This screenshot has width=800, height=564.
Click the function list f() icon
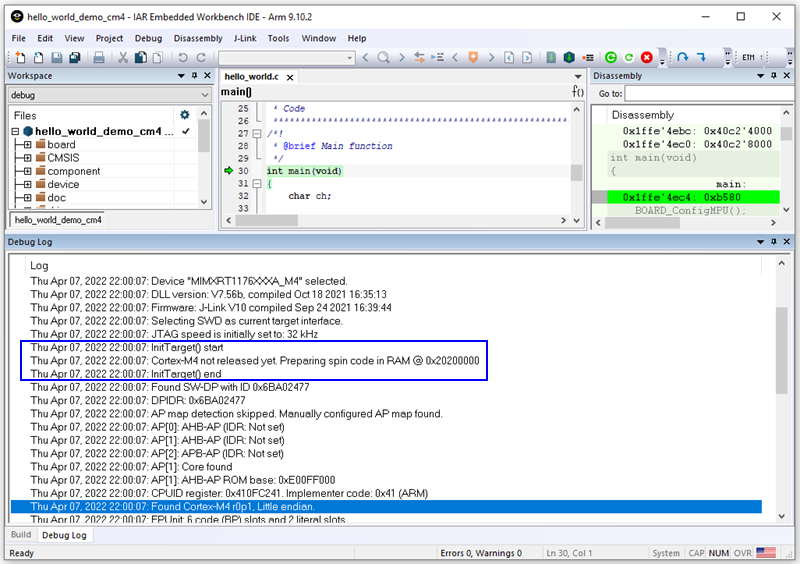point(578,91)
